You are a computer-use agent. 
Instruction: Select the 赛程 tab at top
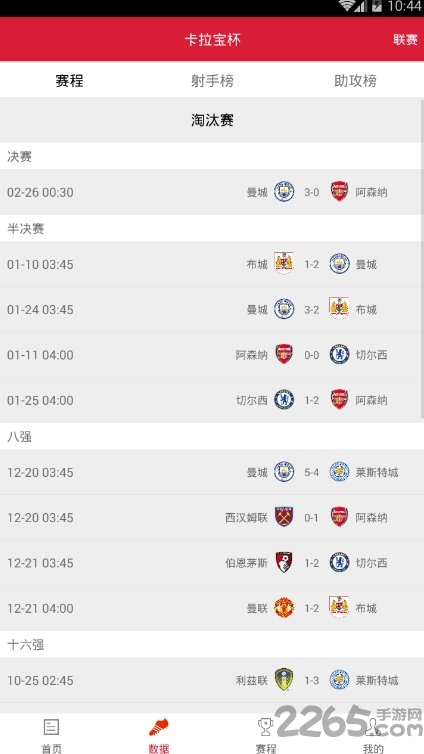[69, 81]
